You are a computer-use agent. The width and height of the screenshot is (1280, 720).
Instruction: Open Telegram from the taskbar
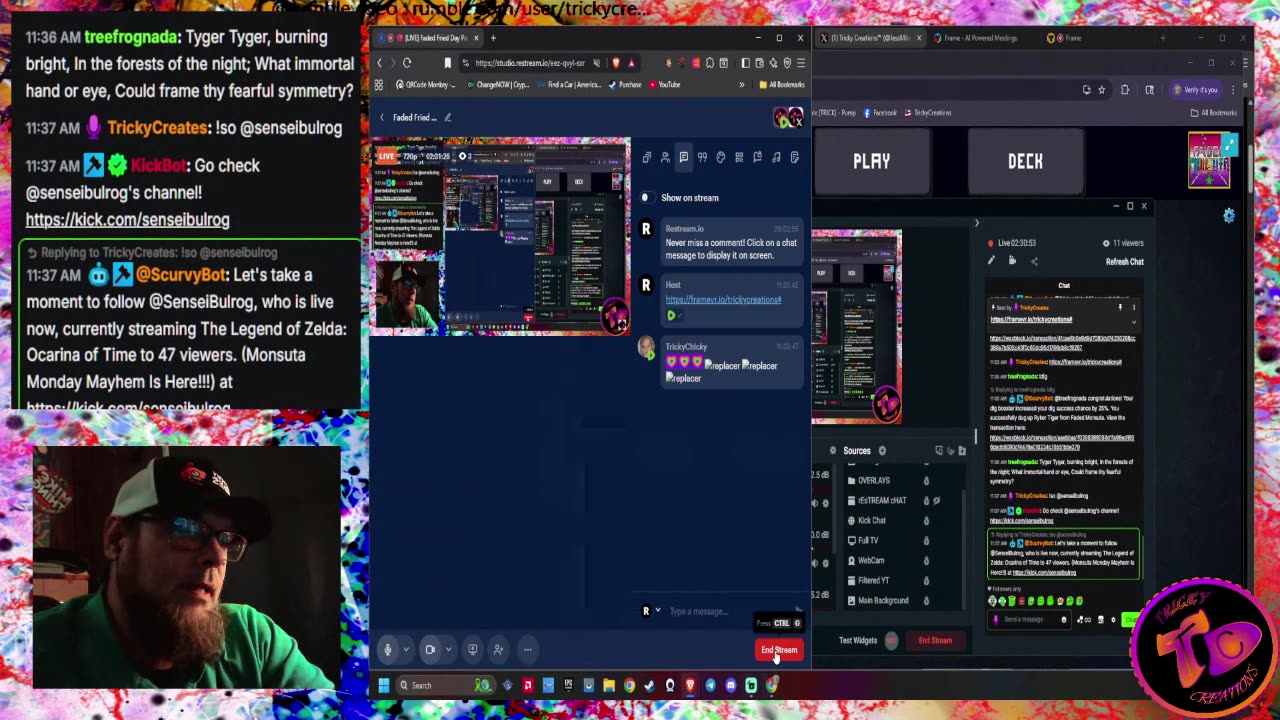point(710,685)
